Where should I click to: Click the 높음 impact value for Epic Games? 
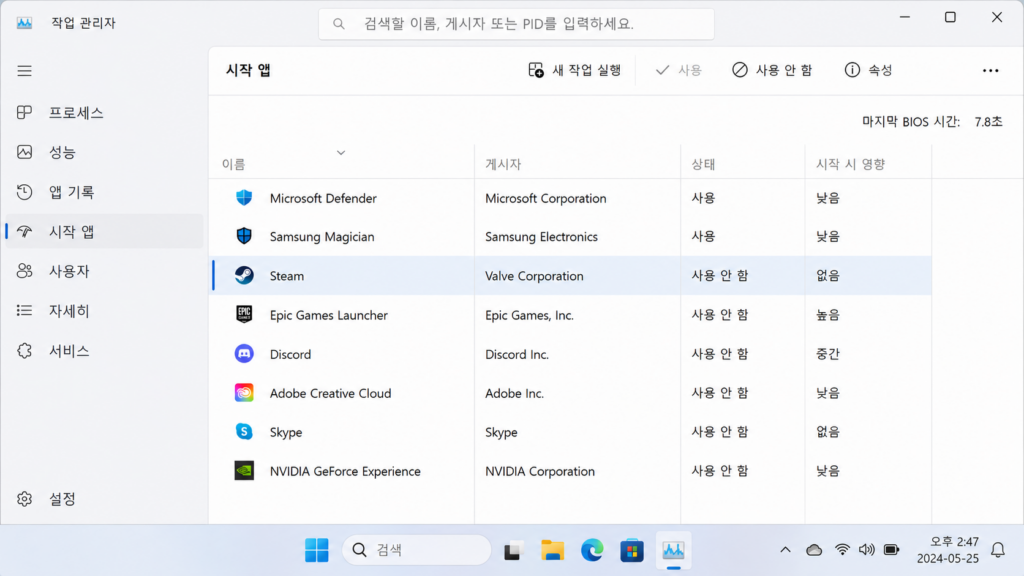pyautogui.click(x=827, y=315)
